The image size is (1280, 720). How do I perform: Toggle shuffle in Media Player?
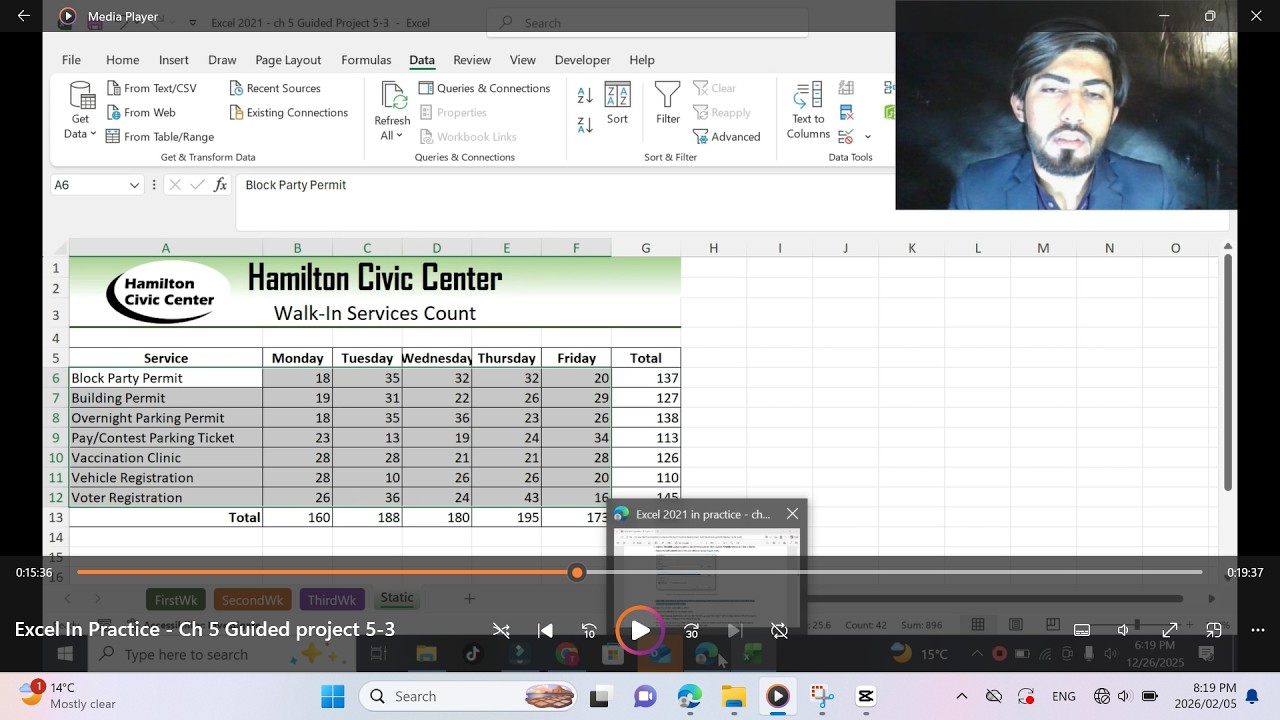click(x=501, y=631)
